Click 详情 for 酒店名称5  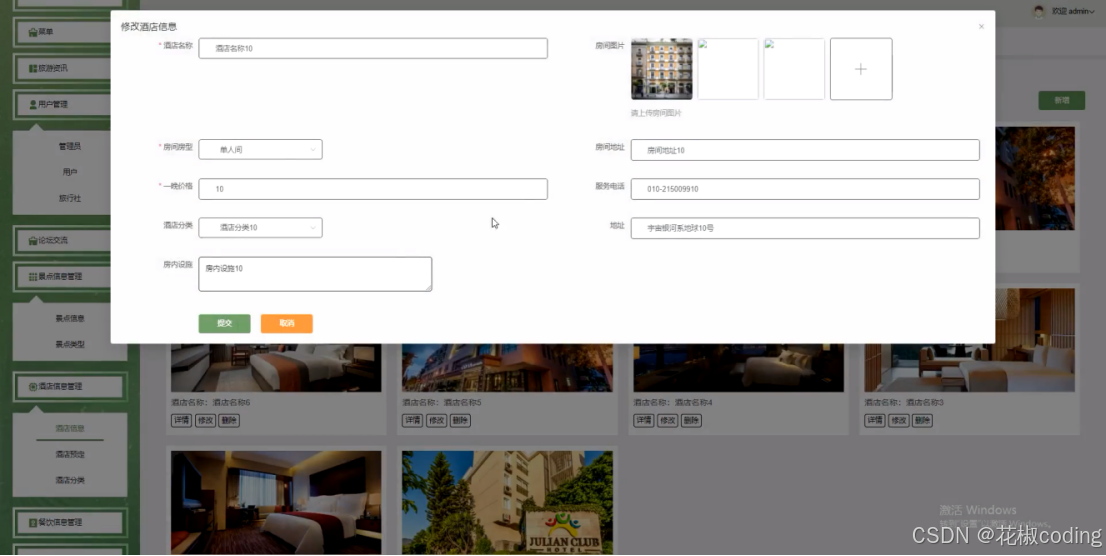(413, 421)
